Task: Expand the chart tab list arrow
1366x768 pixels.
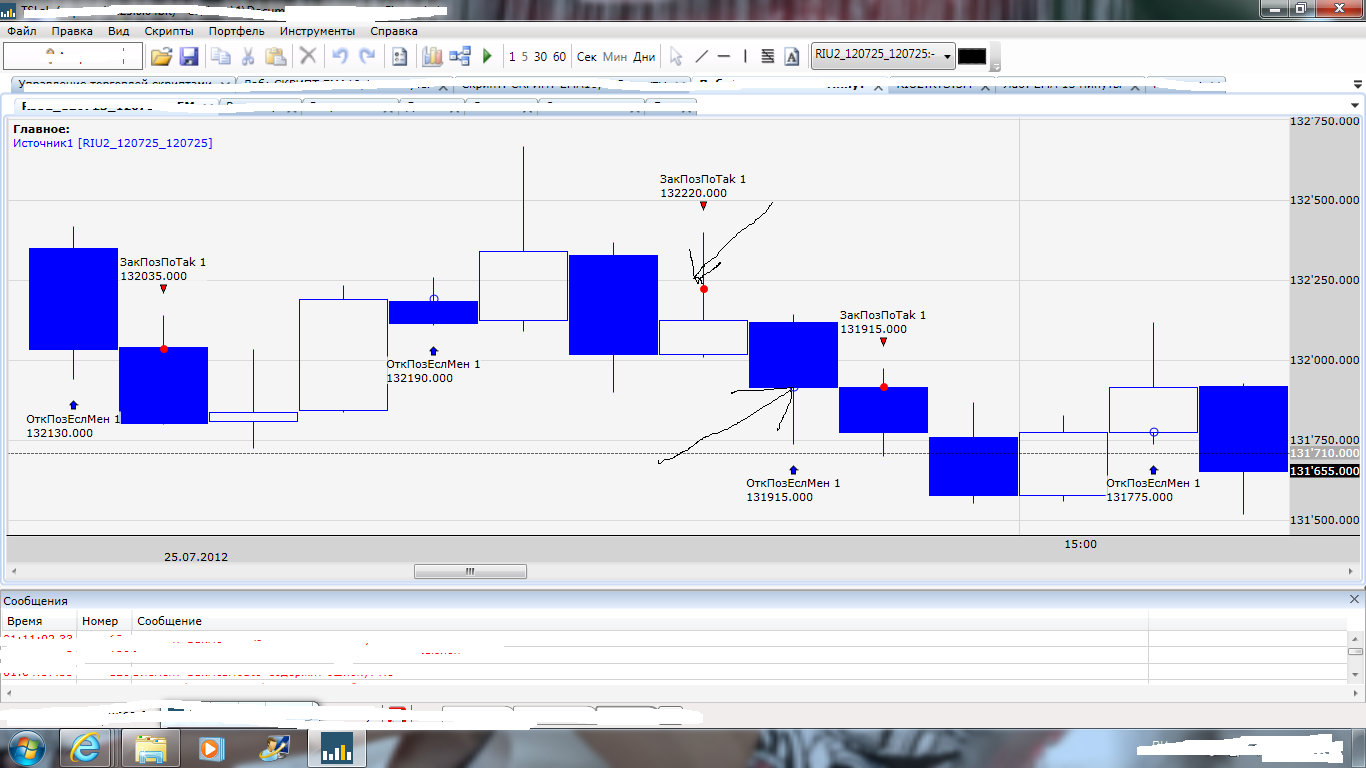Action: coord(1356,105)
